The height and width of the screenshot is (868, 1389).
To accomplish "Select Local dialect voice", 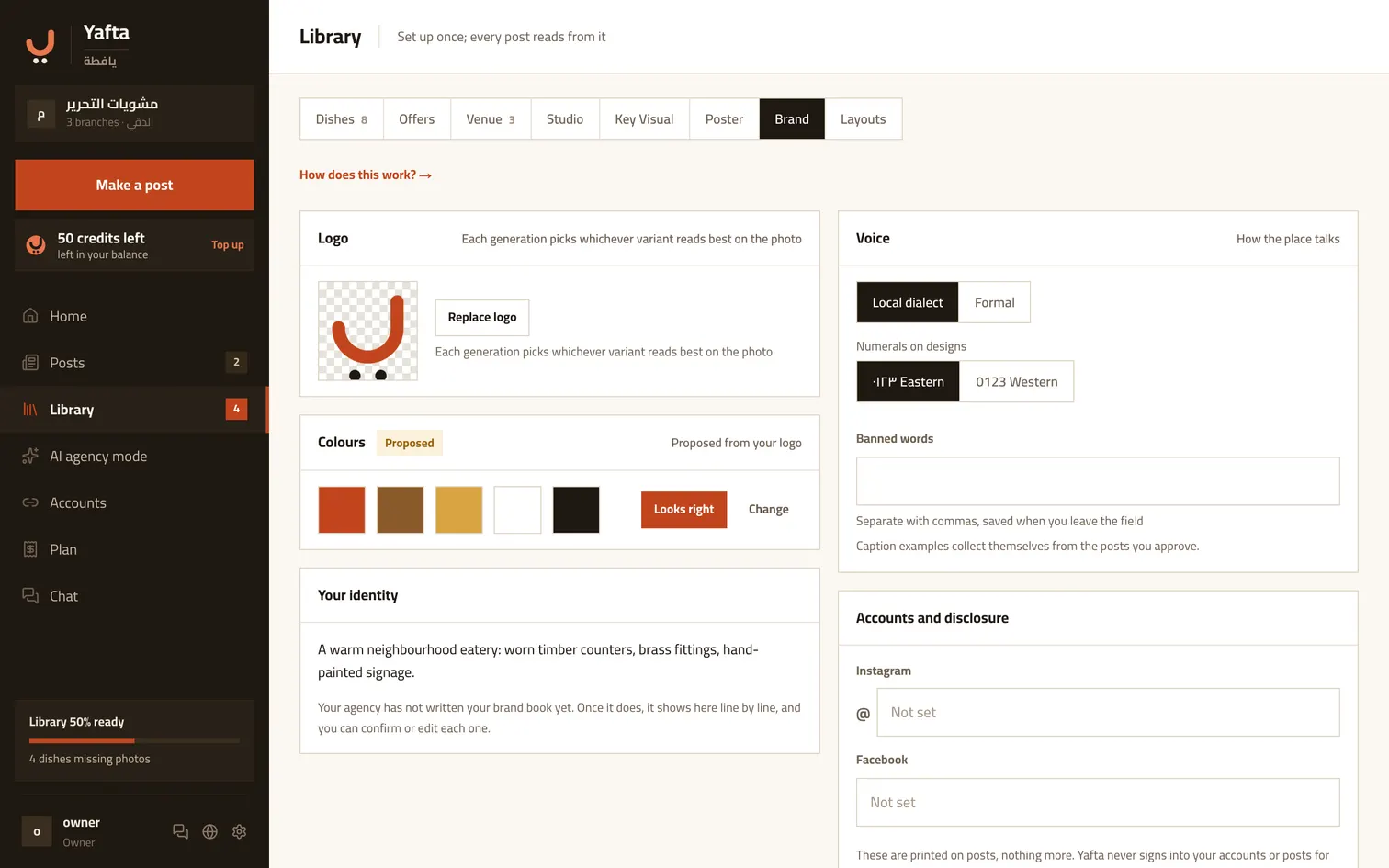I will point(908,302).
